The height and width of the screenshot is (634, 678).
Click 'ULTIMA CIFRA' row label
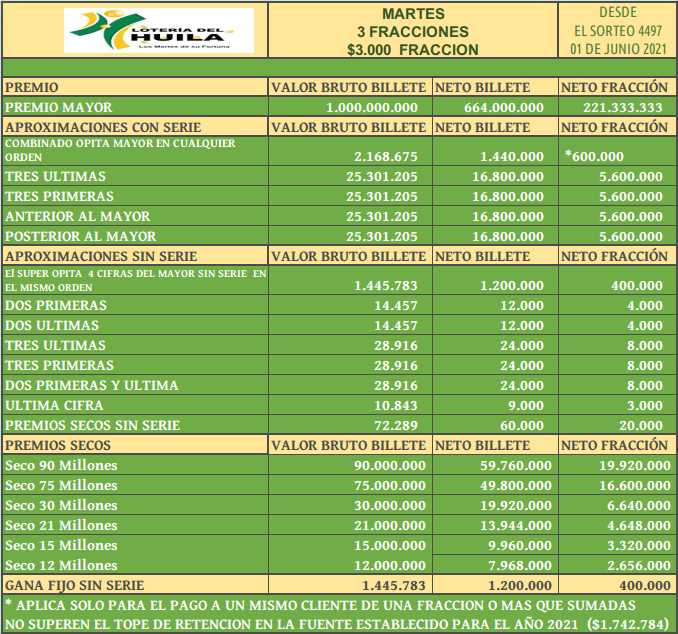point(54,405)
